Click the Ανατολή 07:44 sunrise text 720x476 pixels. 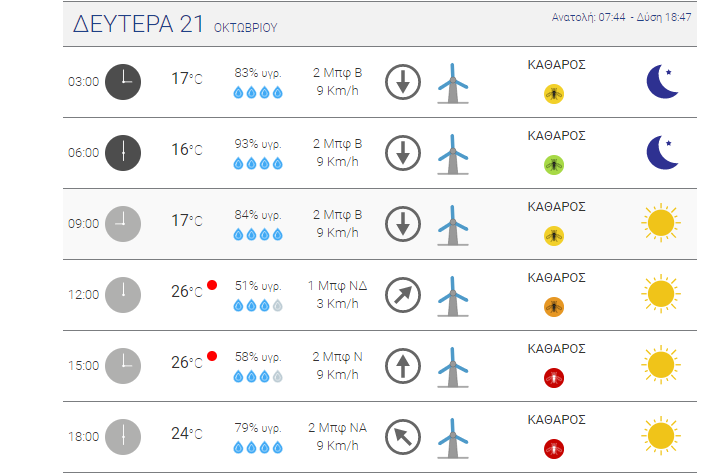coord(588,17)
